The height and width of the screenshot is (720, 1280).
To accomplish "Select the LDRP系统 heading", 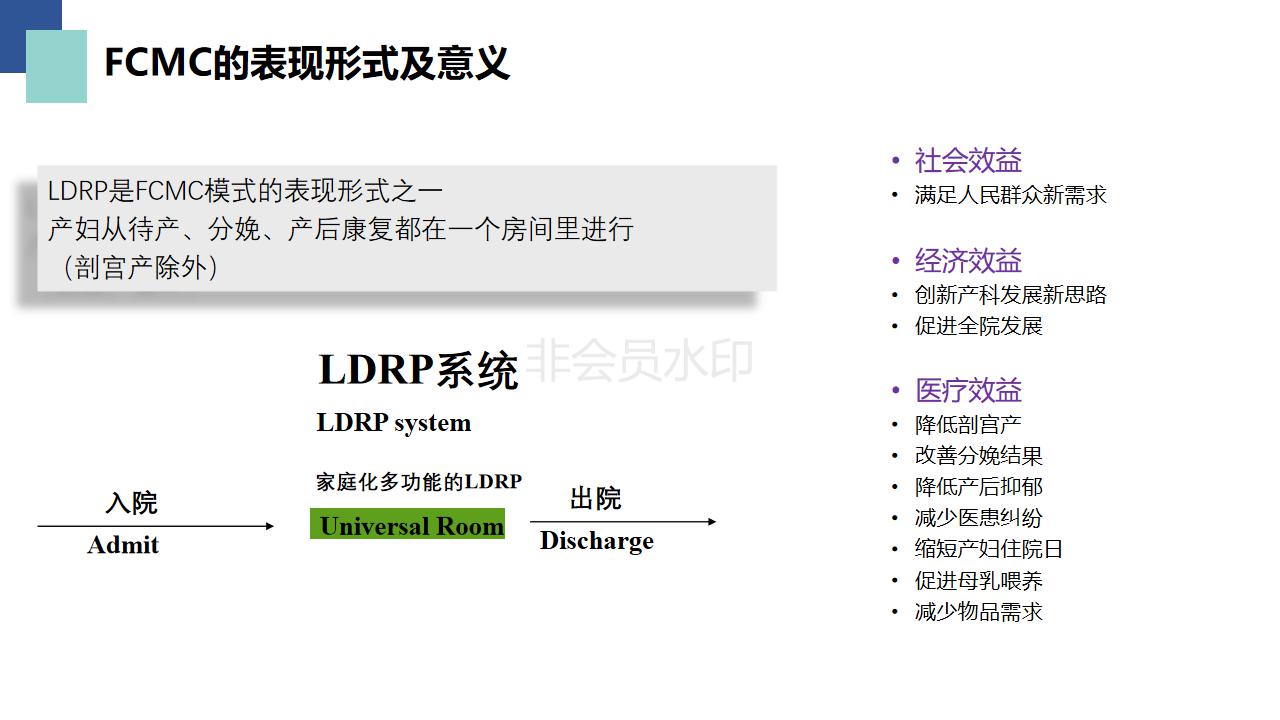I will [418, 370].
